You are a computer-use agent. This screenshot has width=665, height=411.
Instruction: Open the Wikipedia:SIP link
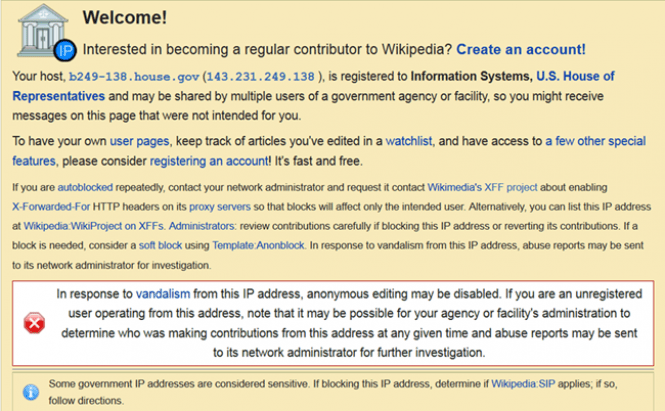(x=523, y=384)
